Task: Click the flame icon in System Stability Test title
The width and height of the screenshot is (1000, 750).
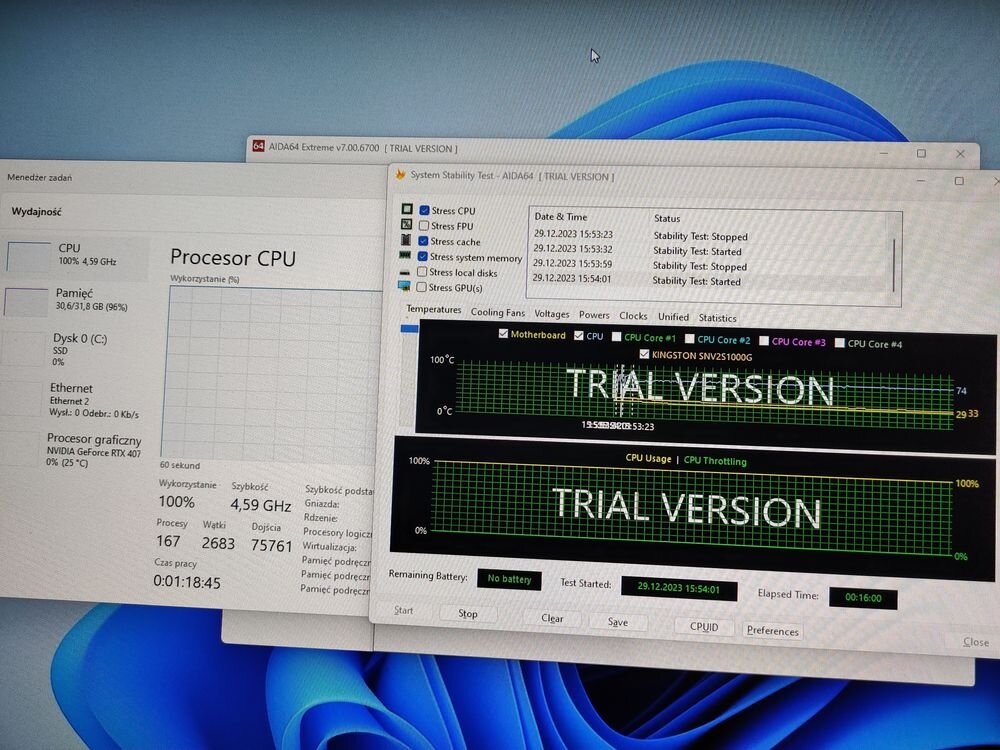Action: (401, 175)
